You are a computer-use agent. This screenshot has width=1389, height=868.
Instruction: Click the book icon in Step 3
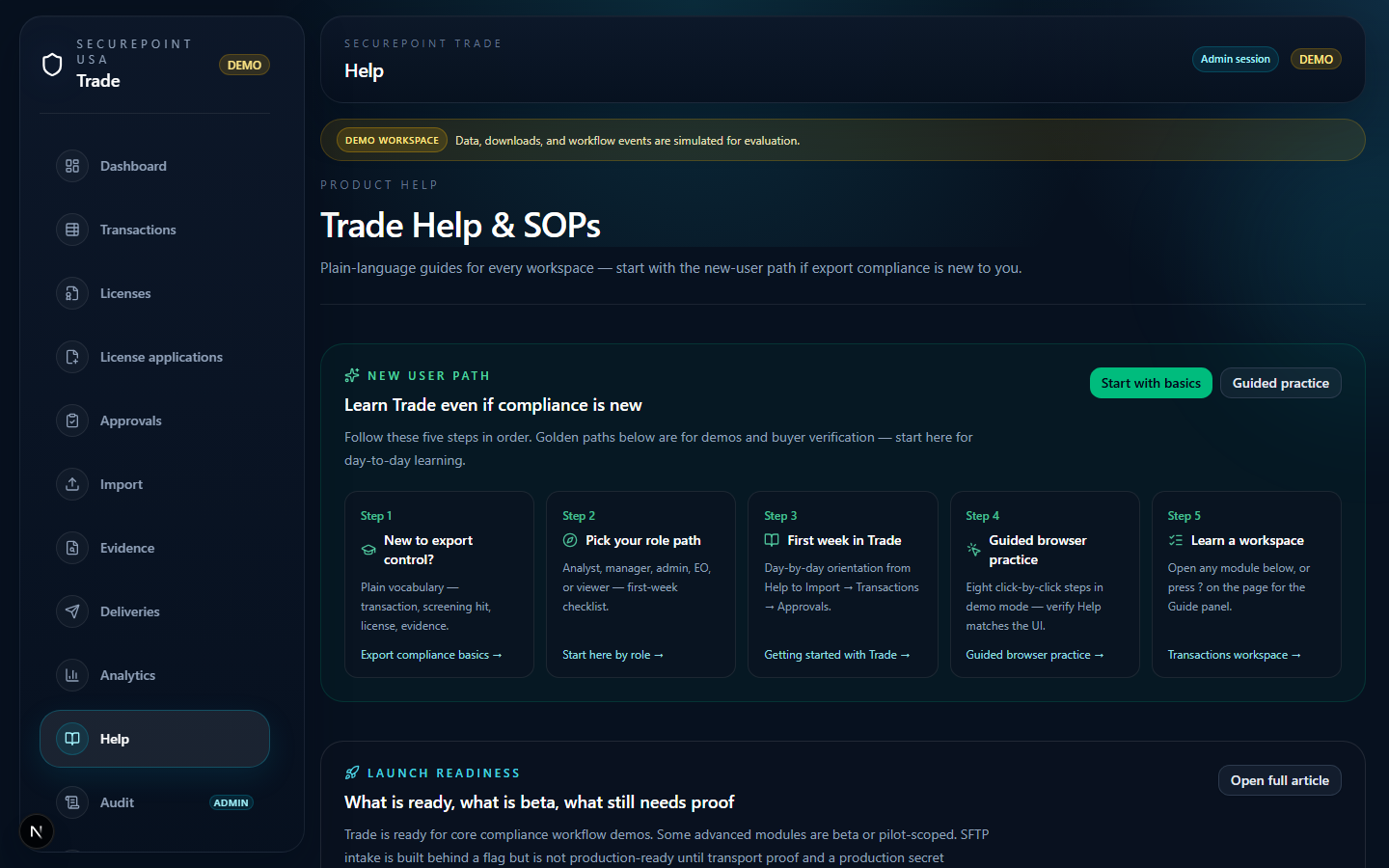point(772,540)
